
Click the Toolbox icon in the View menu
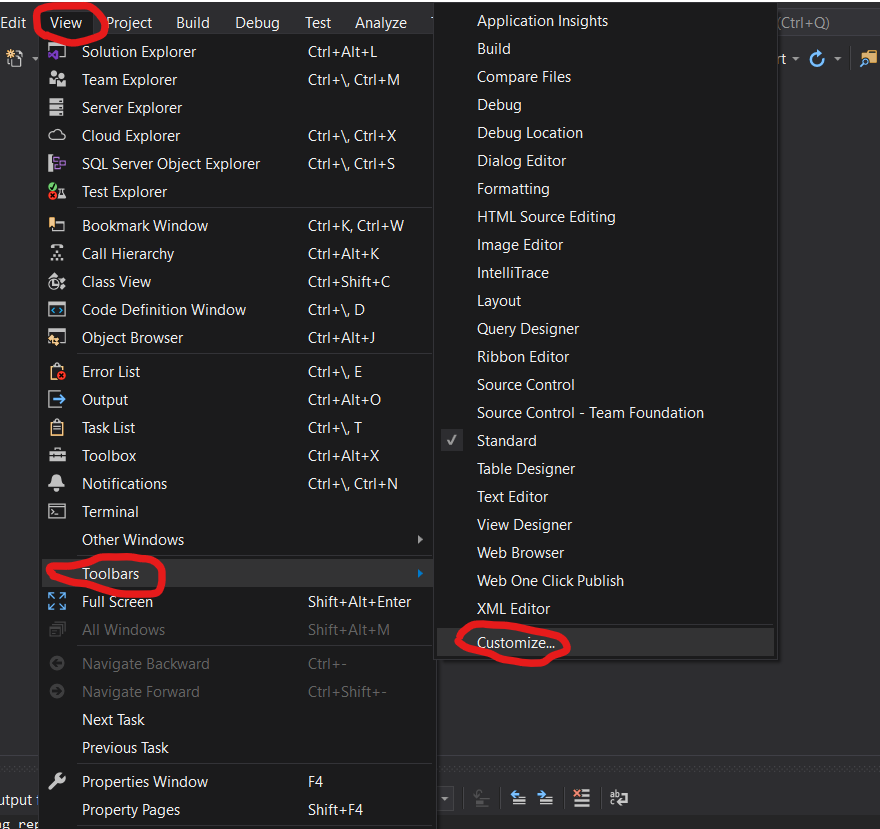point(57,455)
